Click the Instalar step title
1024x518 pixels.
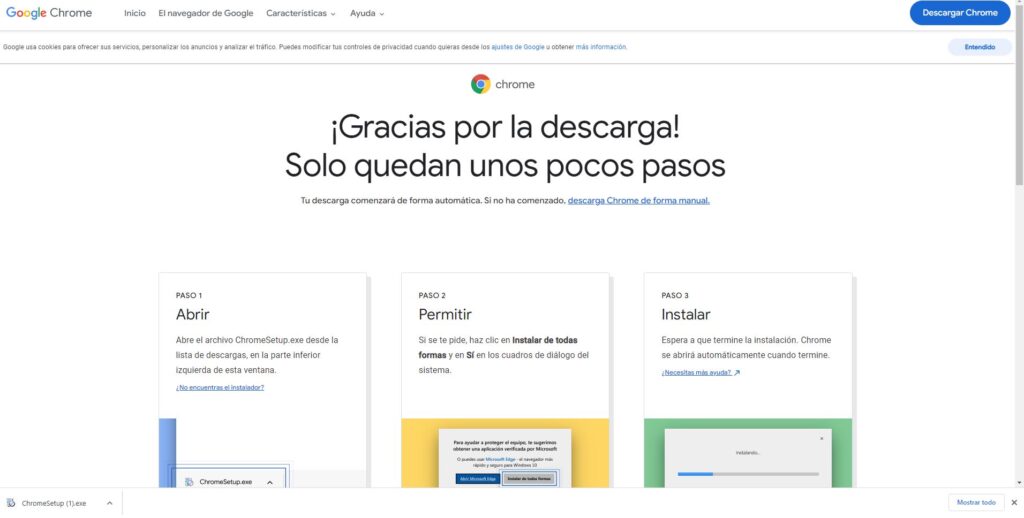coord(686,314)
